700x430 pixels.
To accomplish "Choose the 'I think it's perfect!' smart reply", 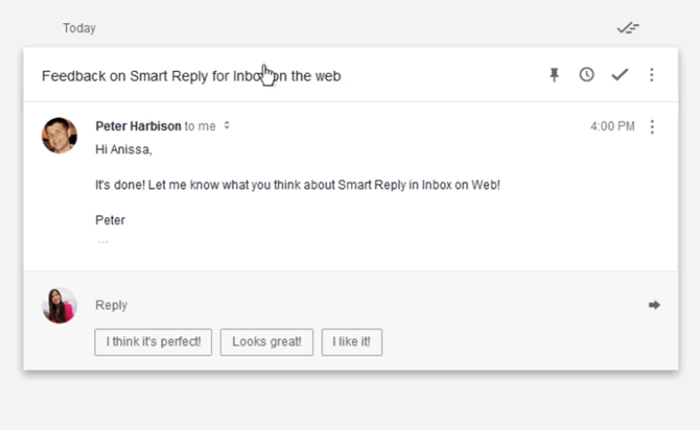I will click(x=153, y=342).
